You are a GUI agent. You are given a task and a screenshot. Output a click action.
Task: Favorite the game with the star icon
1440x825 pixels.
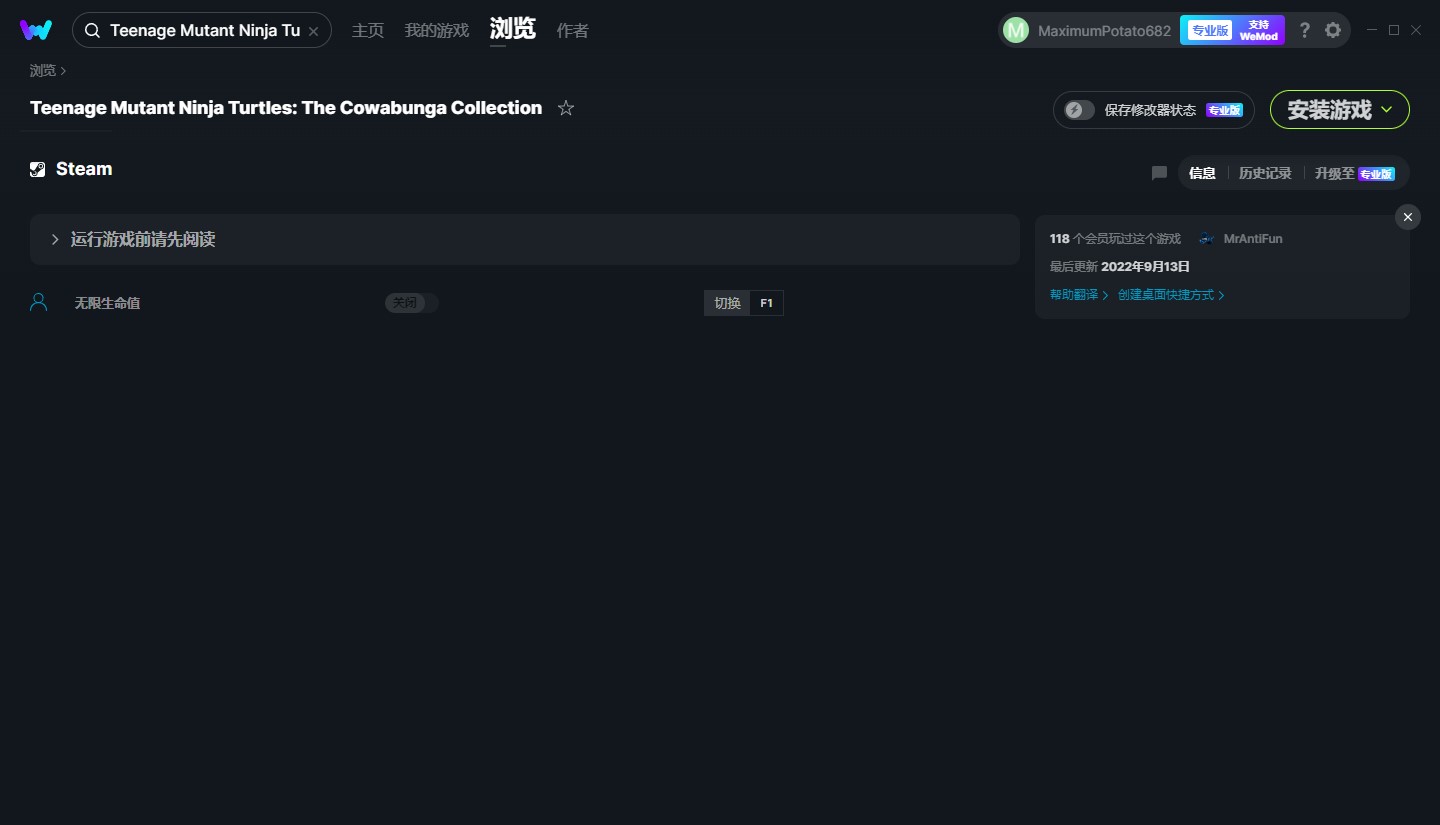click(566, 108)
